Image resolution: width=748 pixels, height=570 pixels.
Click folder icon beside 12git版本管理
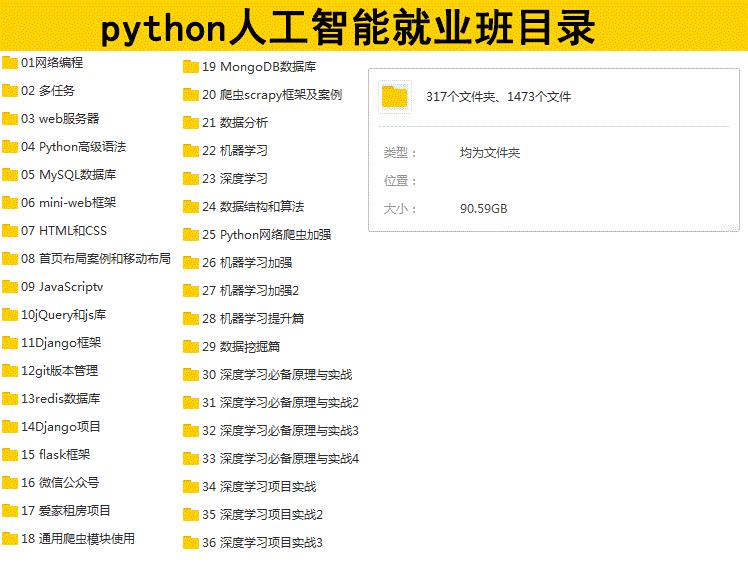(x=10, y=371)
